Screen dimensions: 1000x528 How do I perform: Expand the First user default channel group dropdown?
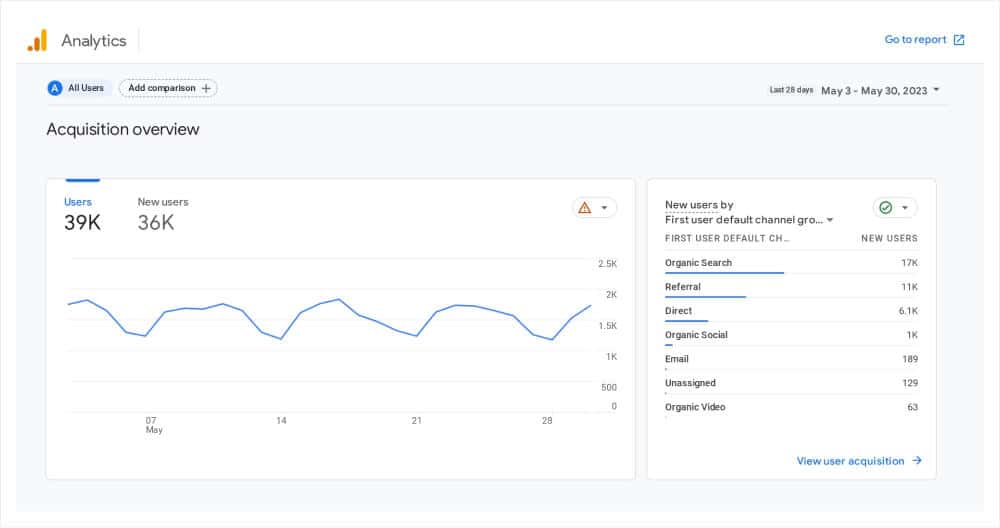coord(830,220)
